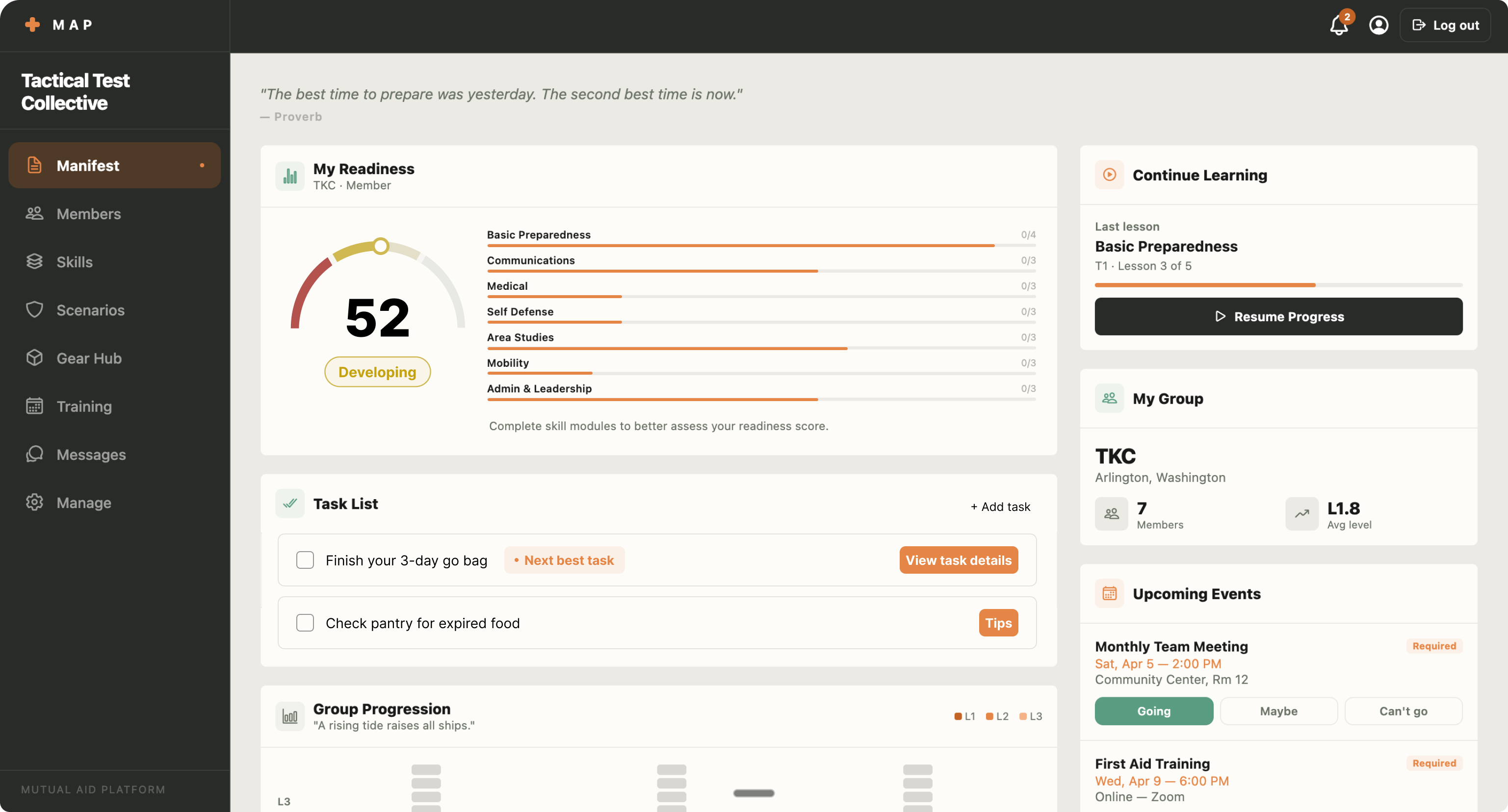The width and height of the screenshot is (1508, 812).
Task: Check the pantry expired food task
Action: (305, 622)
